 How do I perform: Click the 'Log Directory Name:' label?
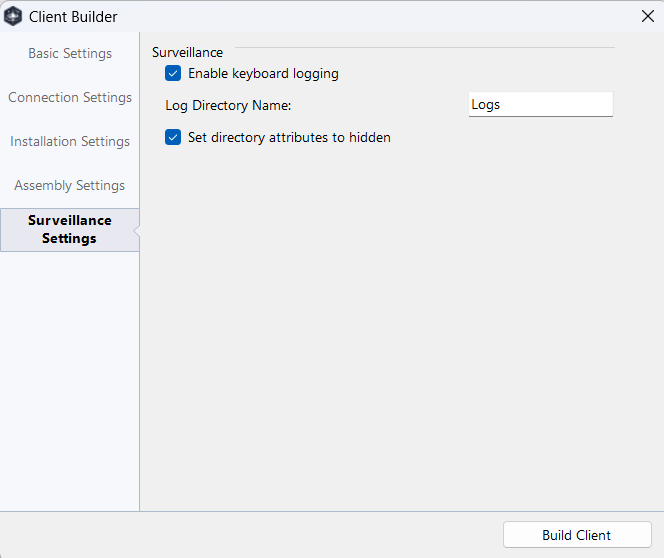pos(228,105)
